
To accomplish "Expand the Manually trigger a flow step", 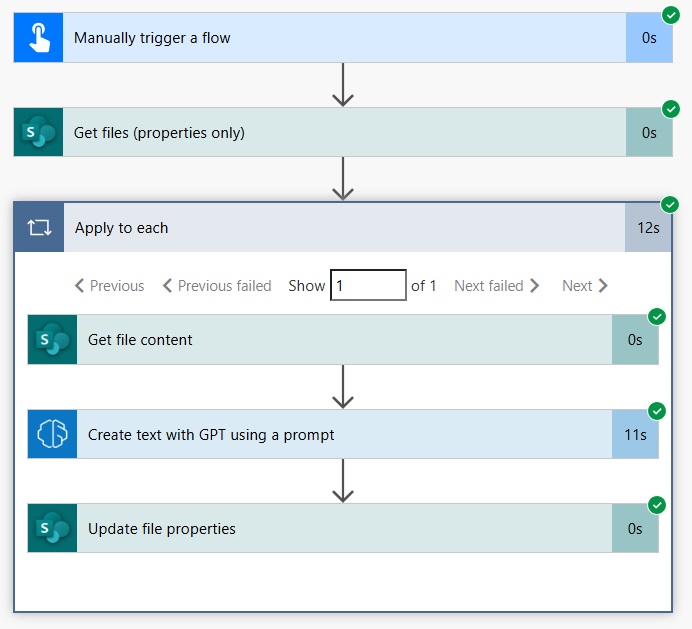I will coord(343,38).
